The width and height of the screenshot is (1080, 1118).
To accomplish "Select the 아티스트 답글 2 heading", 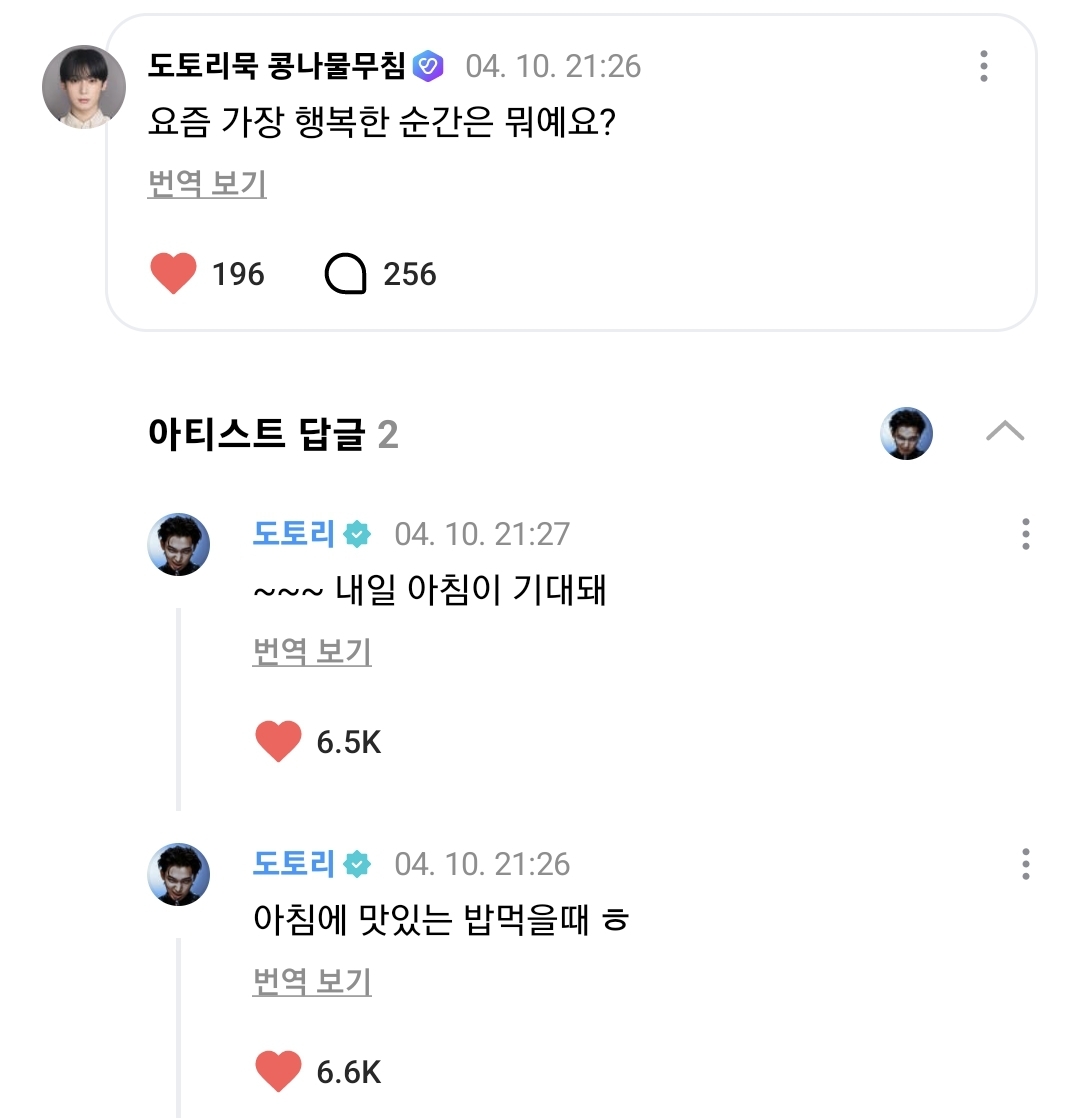I will (x=273, y=434).
